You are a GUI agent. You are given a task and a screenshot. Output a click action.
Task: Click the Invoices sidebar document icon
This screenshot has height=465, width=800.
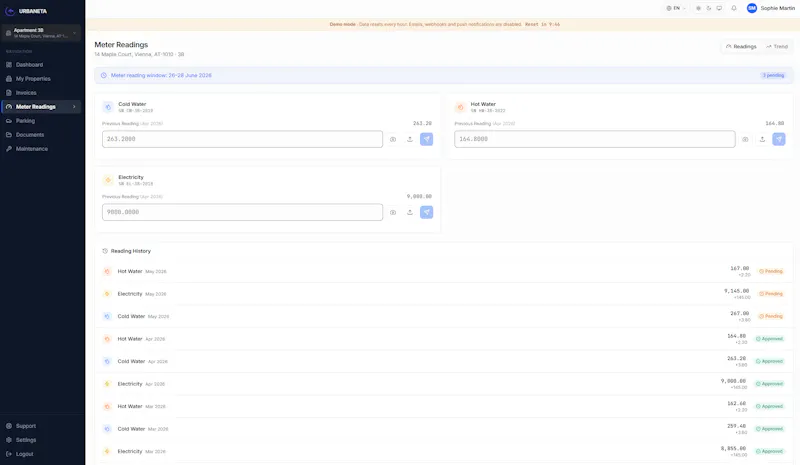click(9, 93)
